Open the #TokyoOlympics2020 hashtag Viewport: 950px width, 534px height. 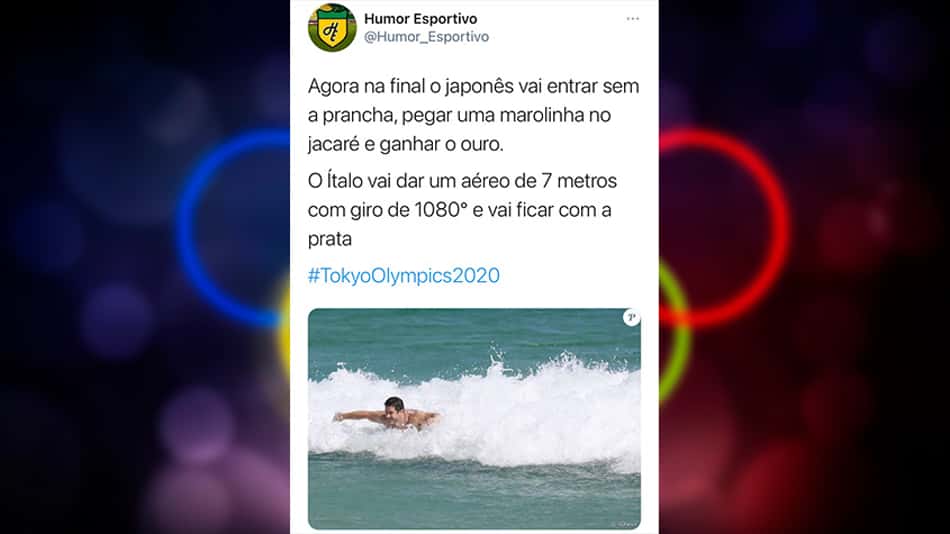point(404,276)
